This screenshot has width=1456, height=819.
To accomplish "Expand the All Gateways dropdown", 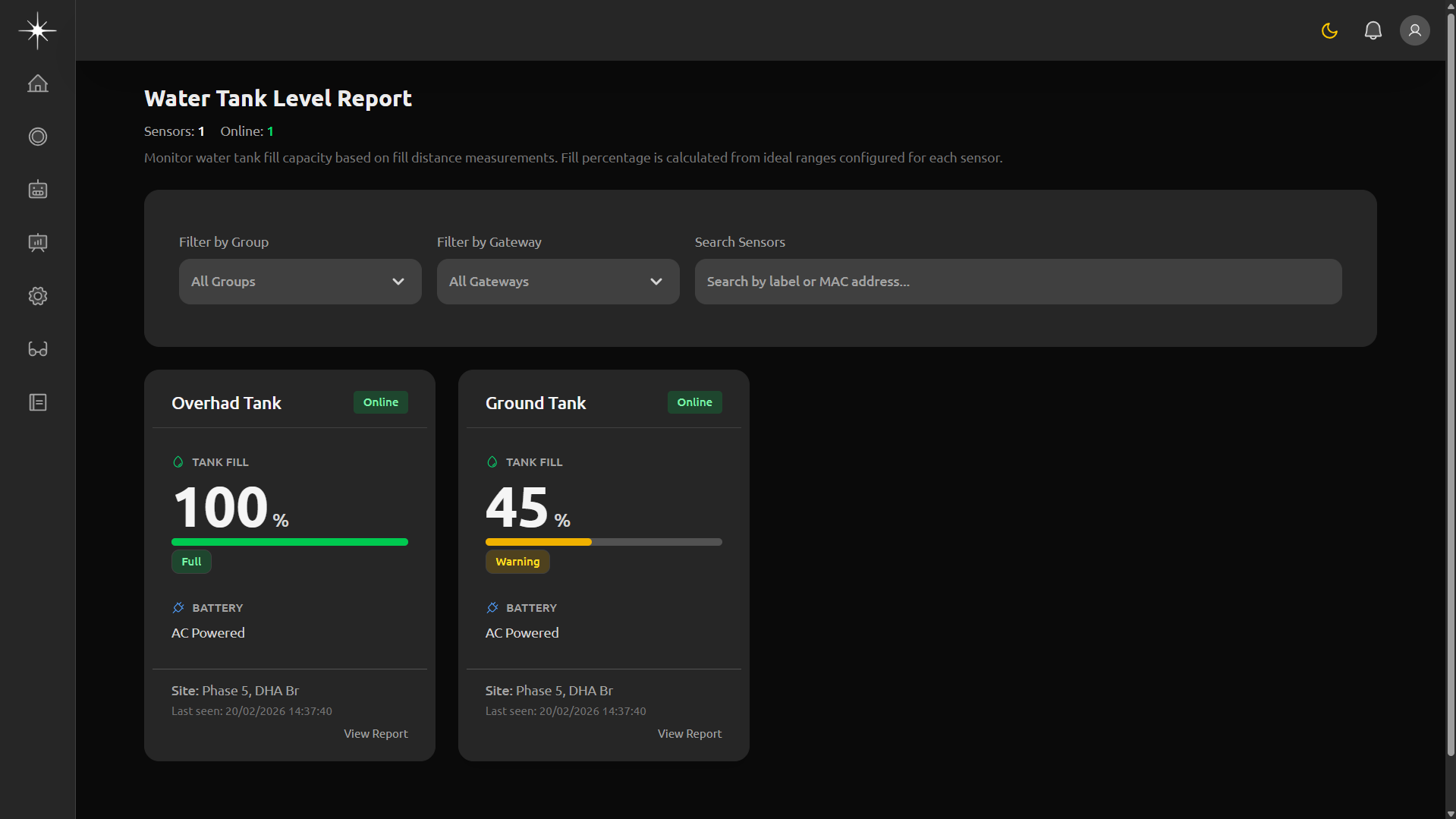I will coord(558,282).
